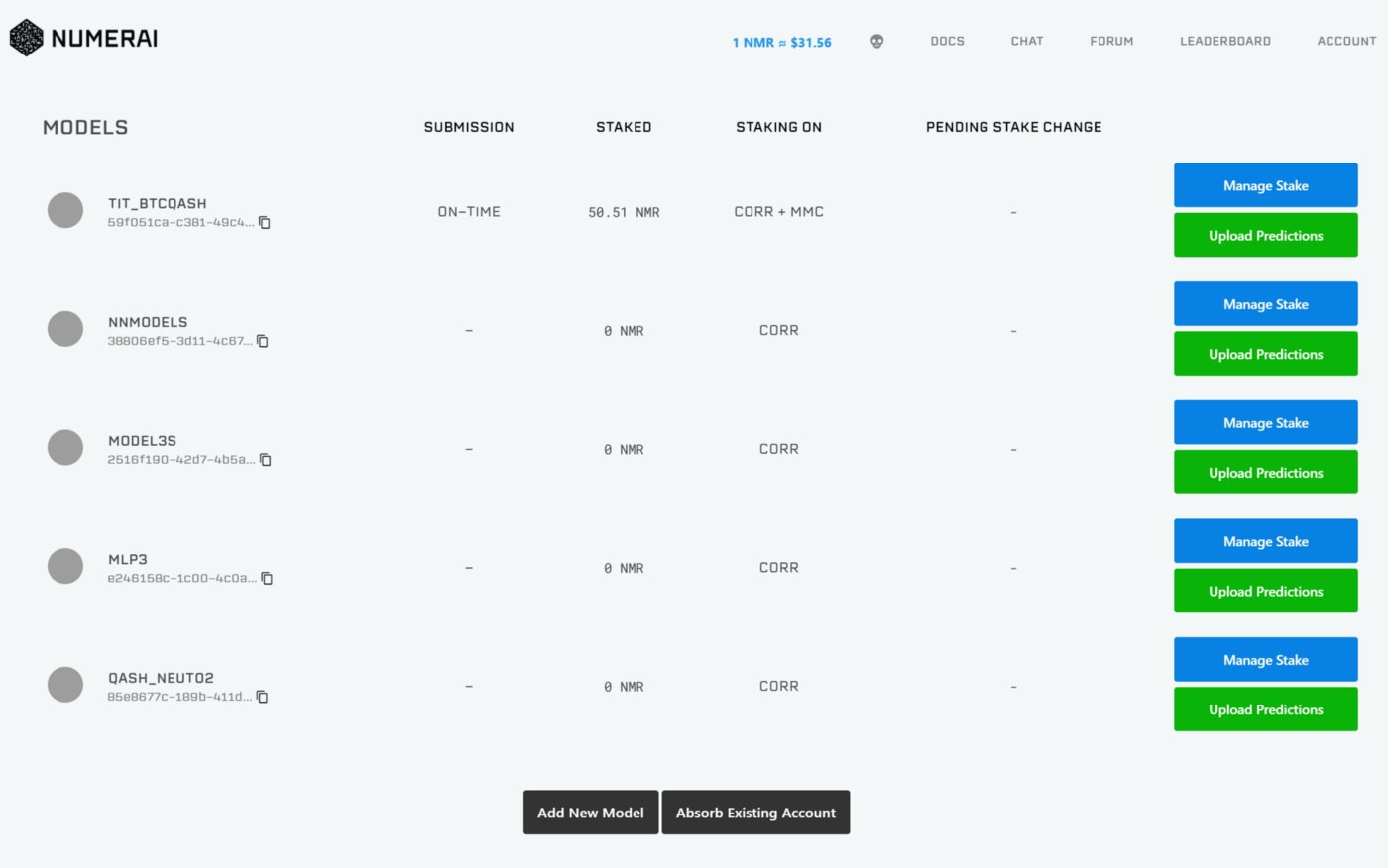Click the skull icon in header
The height and width of the screenshot is (868, 1388).
876,42
